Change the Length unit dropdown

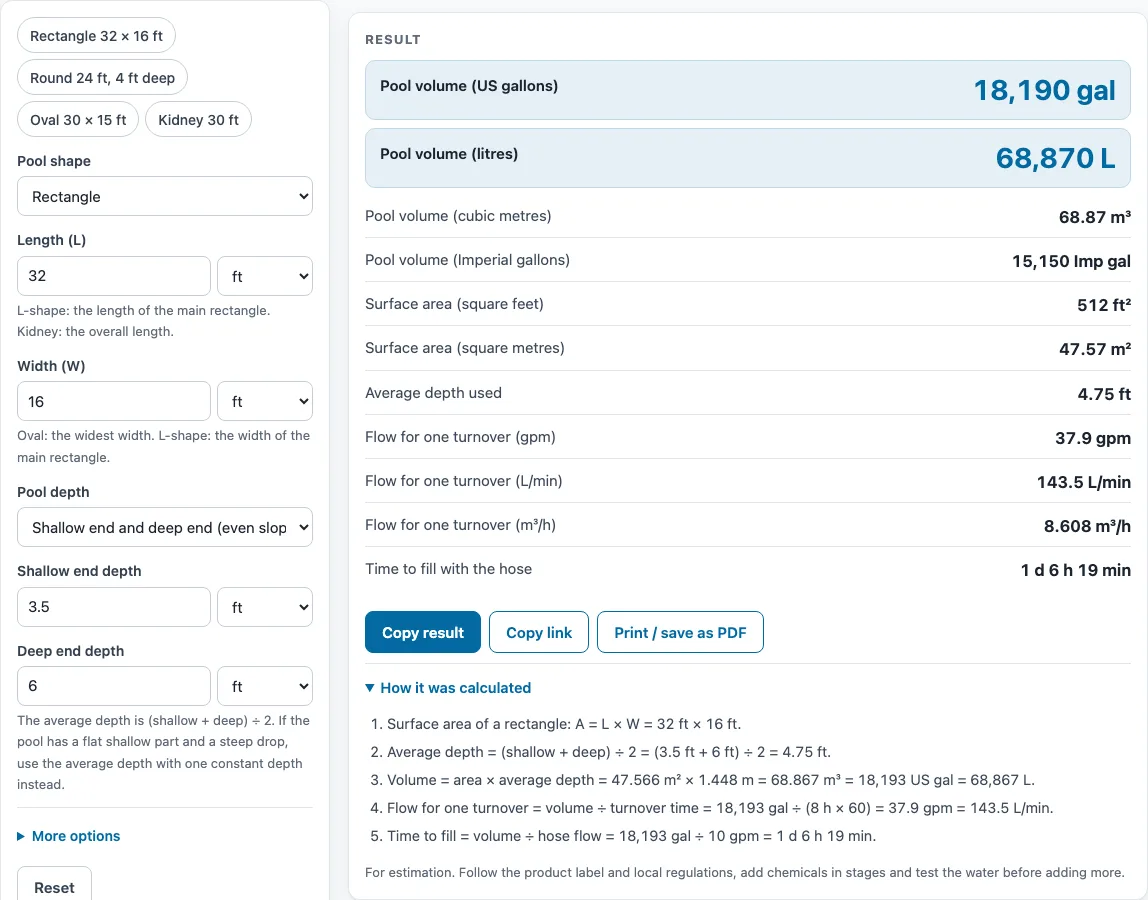point(265,276)
